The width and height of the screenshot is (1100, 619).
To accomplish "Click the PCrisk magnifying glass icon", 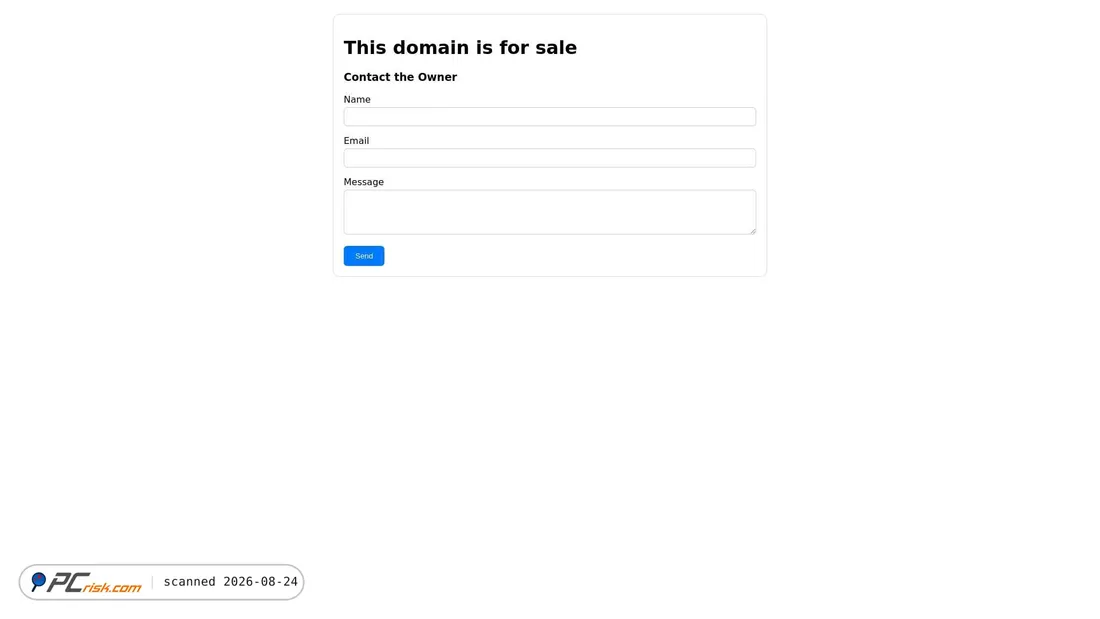I will click(39, 581).
